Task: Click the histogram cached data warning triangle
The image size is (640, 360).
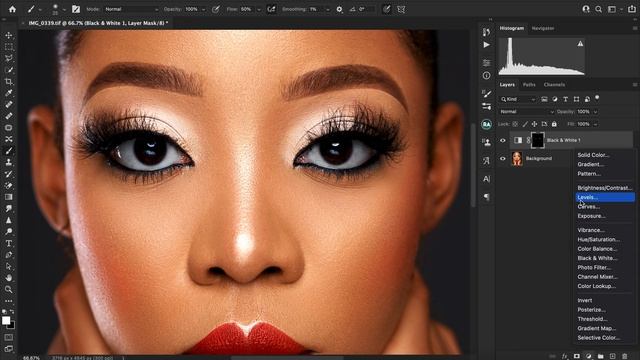Action: click(x=580, y=44)
